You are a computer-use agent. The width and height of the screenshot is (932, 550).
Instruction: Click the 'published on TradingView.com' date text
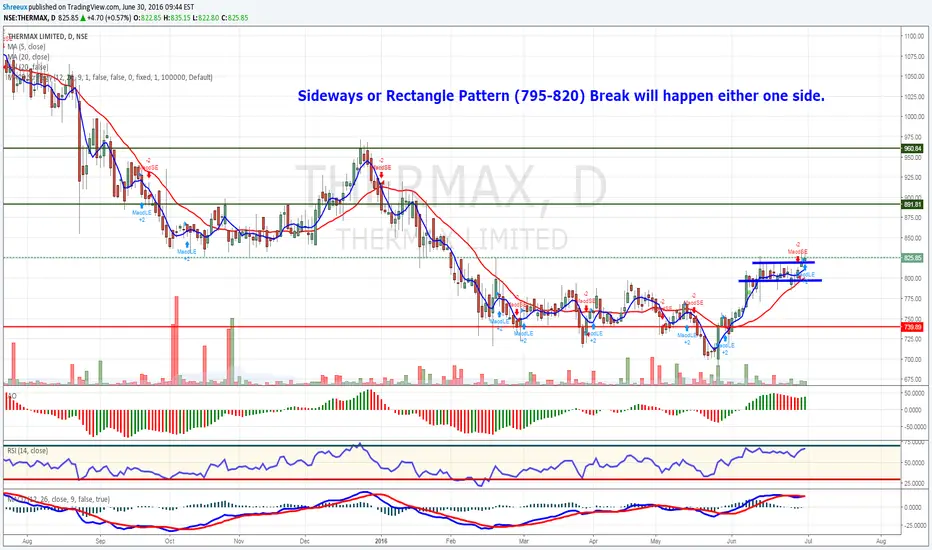tap(112, 7)
